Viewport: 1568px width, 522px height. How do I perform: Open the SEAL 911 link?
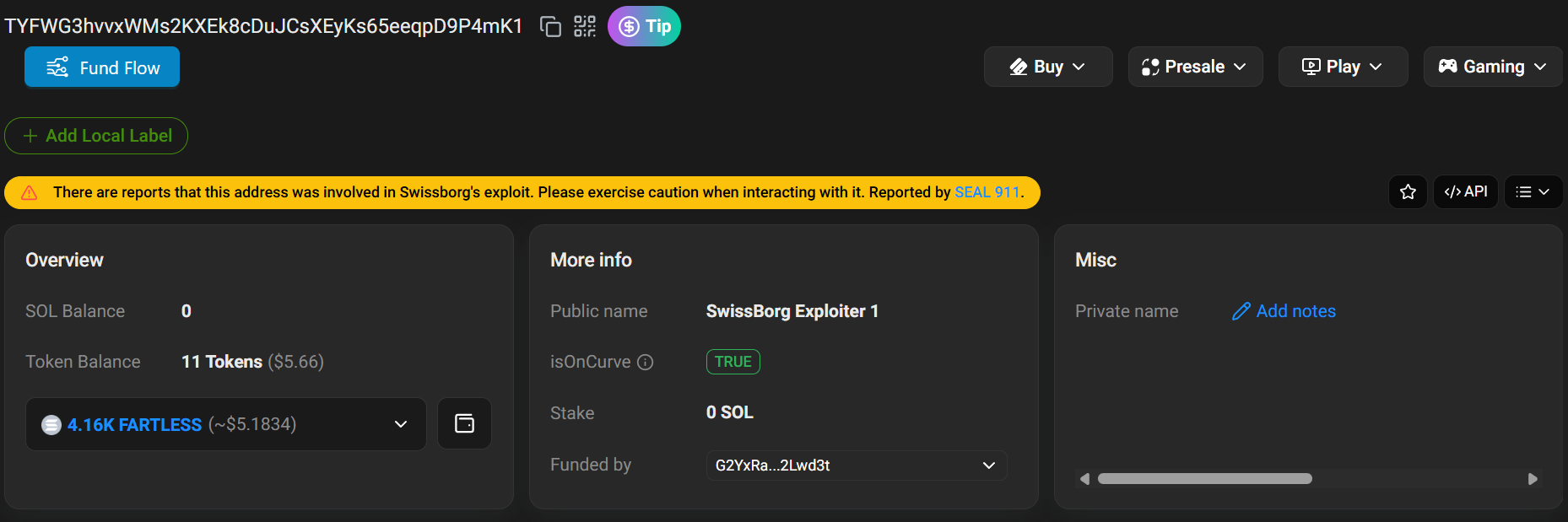click(x=987, y=192)
